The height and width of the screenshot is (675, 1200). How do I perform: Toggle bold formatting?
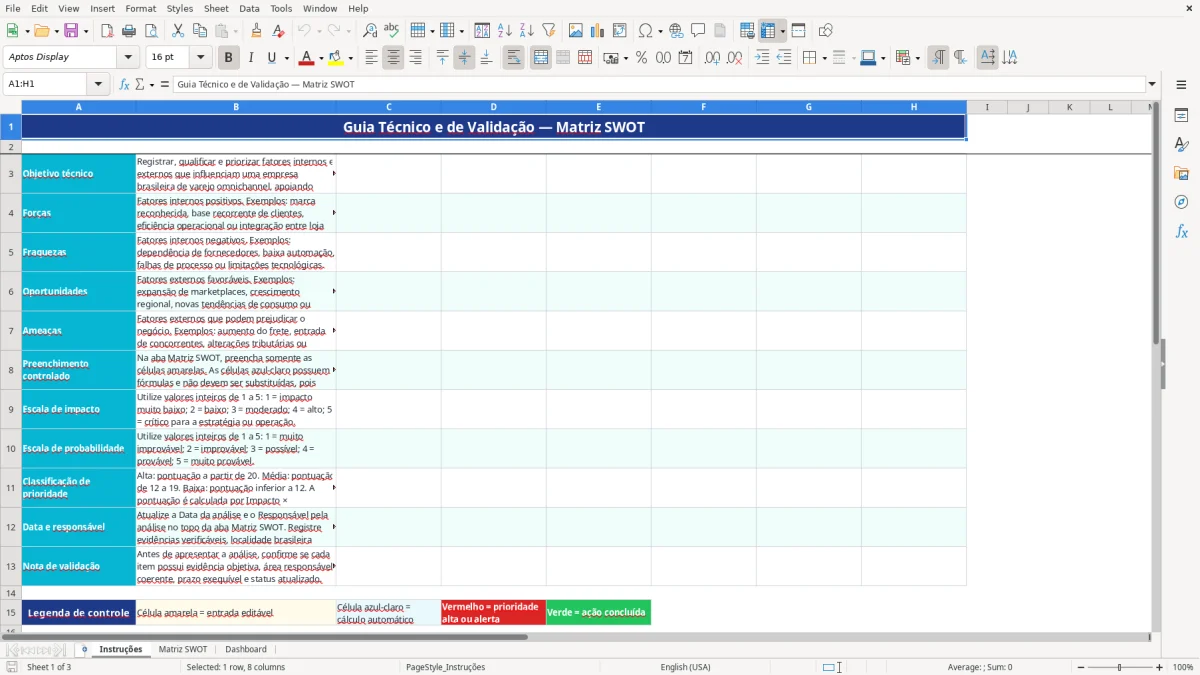pos(229,57)
